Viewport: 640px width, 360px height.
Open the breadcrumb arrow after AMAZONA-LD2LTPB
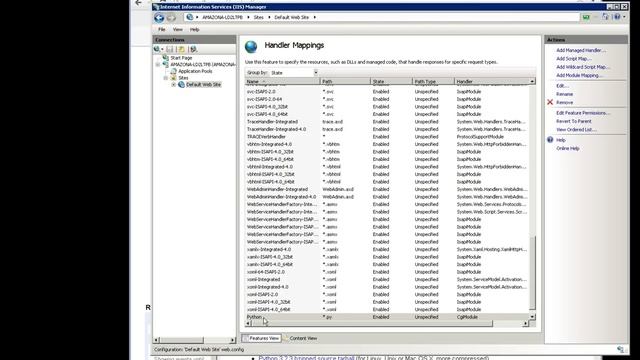click(x=248, y=18)
